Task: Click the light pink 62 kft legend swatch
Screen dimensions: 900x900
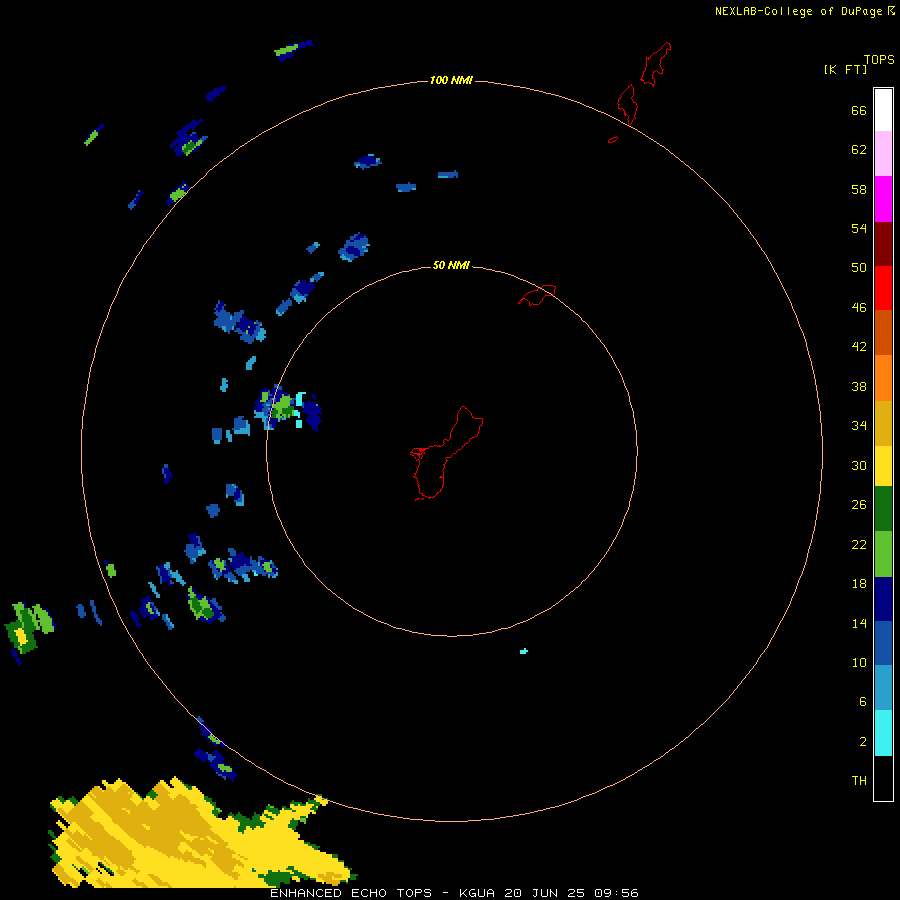Action: (x=883, y=153)
